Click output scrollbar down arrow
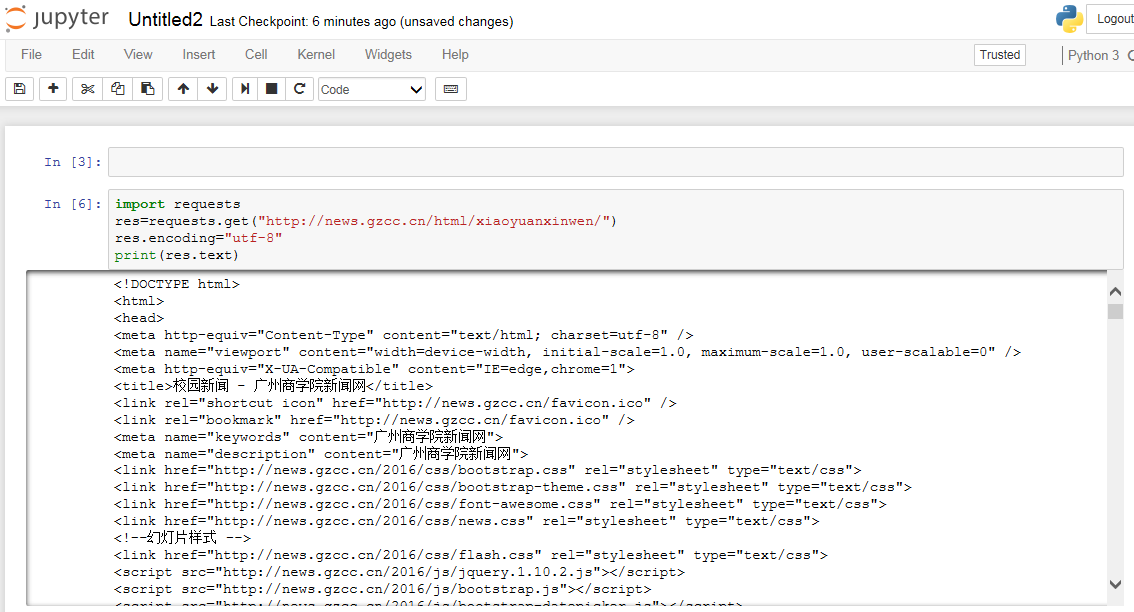 [x=1115, y=585]
